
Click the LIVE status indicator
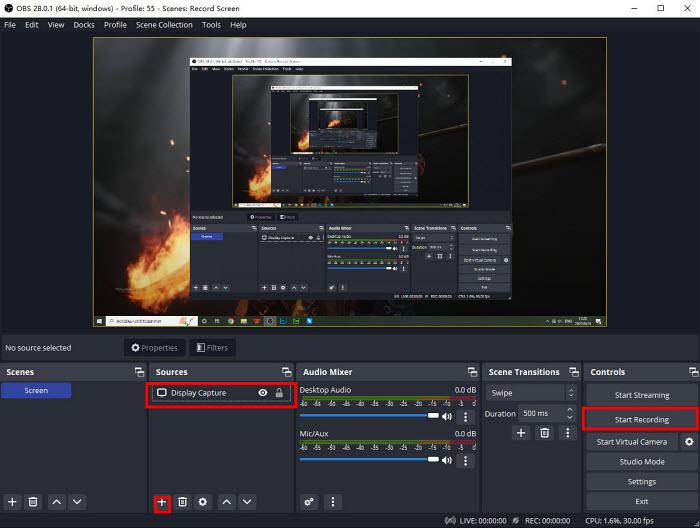(475, 521)
